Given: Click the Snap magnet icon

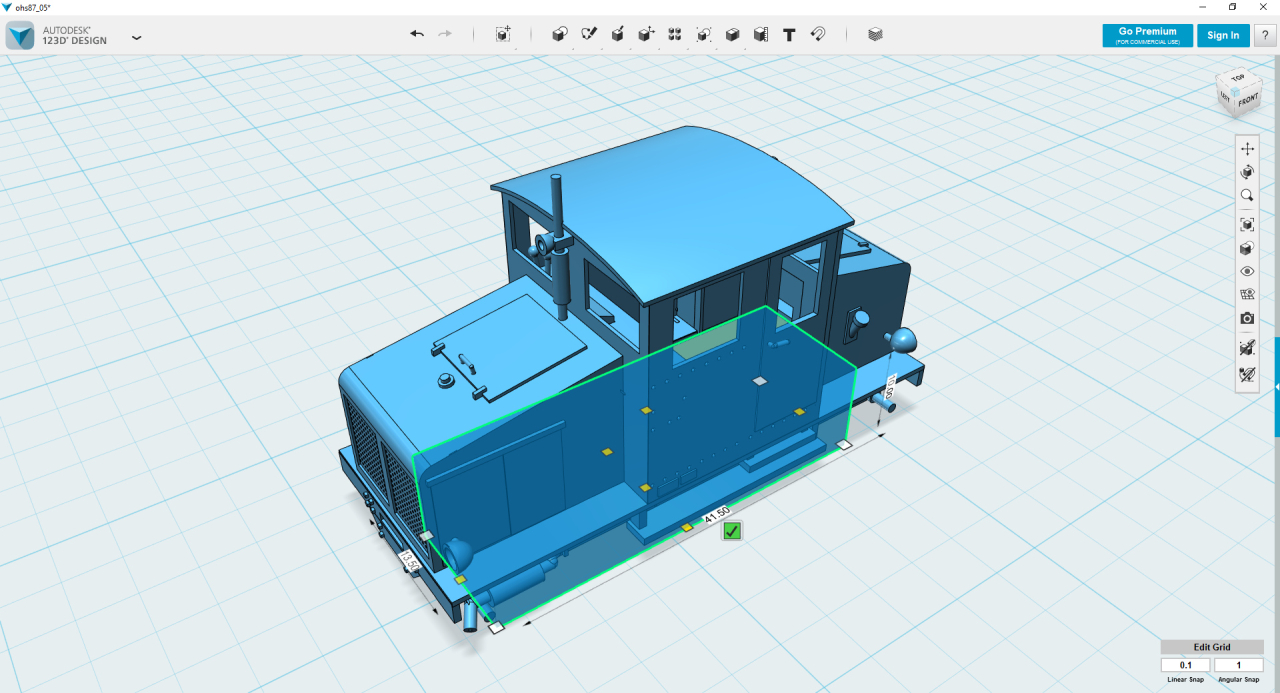Looking at the screenshot, I should coord(817,34).
